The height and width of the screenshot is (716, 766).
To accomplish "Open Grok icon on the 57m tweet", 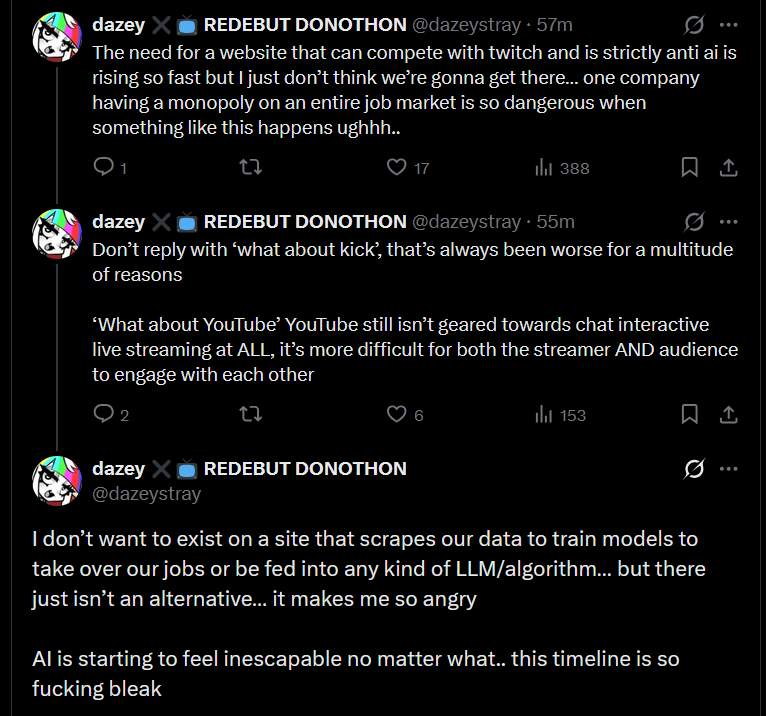I will (x=694, y=24).
